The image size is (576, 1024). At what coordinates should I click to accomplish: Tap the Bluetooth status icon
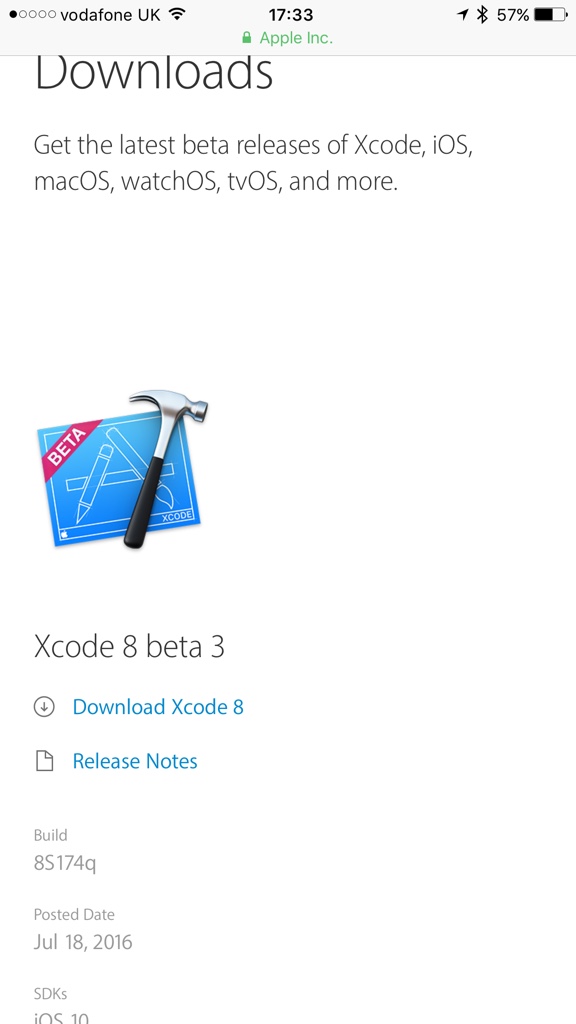tap(482, 14)
